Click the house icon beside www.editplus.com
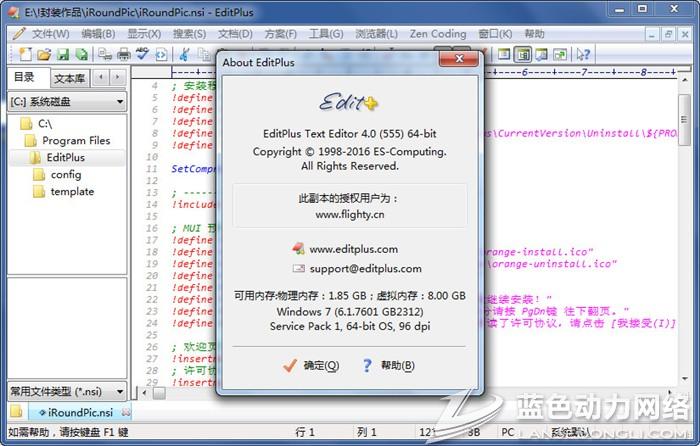The height and width of the screenshot is (446, 700). [x=298, y=248]
